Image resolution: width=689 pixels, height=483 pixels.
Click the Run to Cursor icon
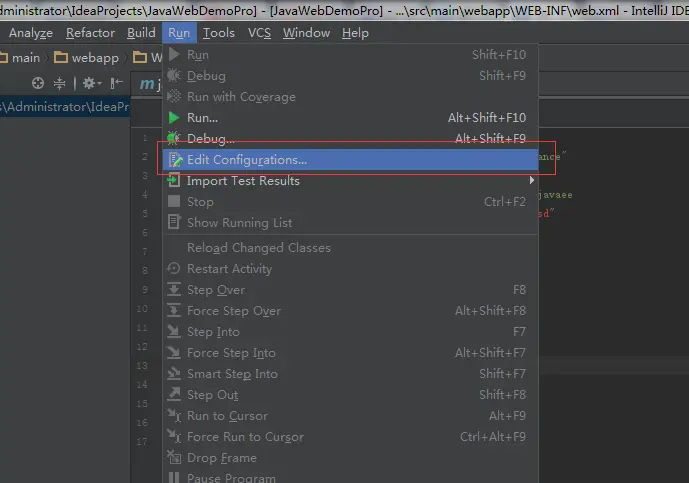(174, 415)
